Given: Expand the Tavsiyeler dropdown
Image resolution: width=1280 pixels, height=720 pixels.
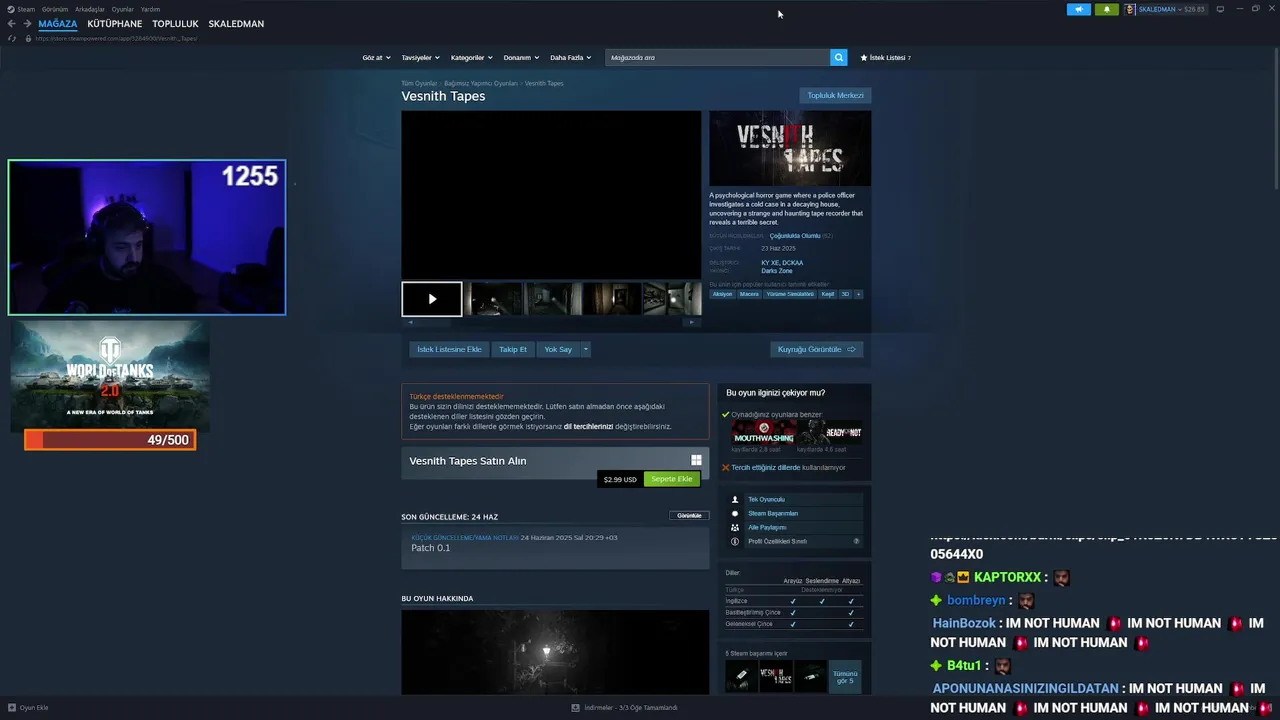Looking at the screenshot, I should tap(421, 58).
